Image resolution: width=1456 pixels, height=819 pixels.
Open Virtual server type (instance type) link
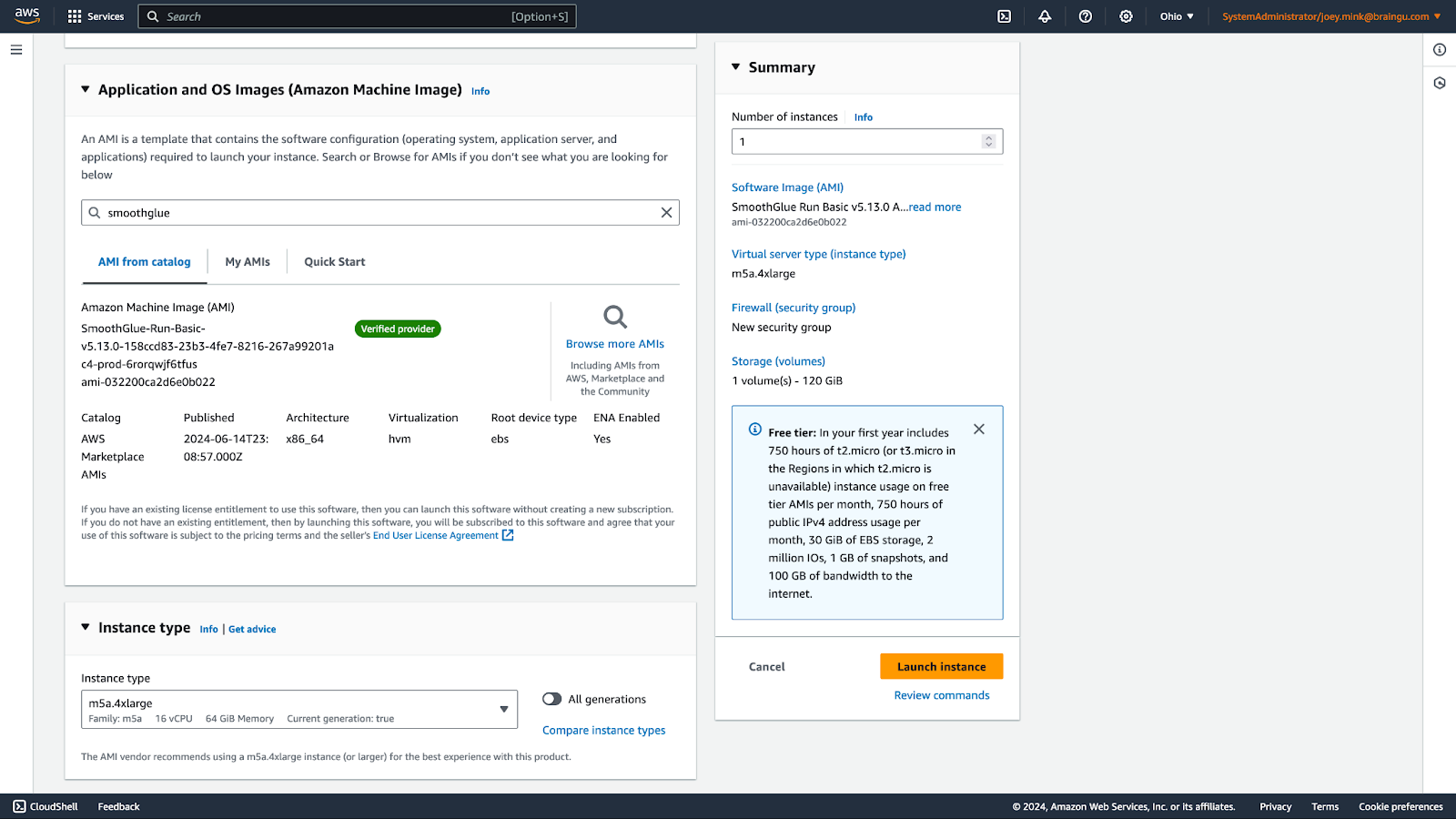point(819,254)
